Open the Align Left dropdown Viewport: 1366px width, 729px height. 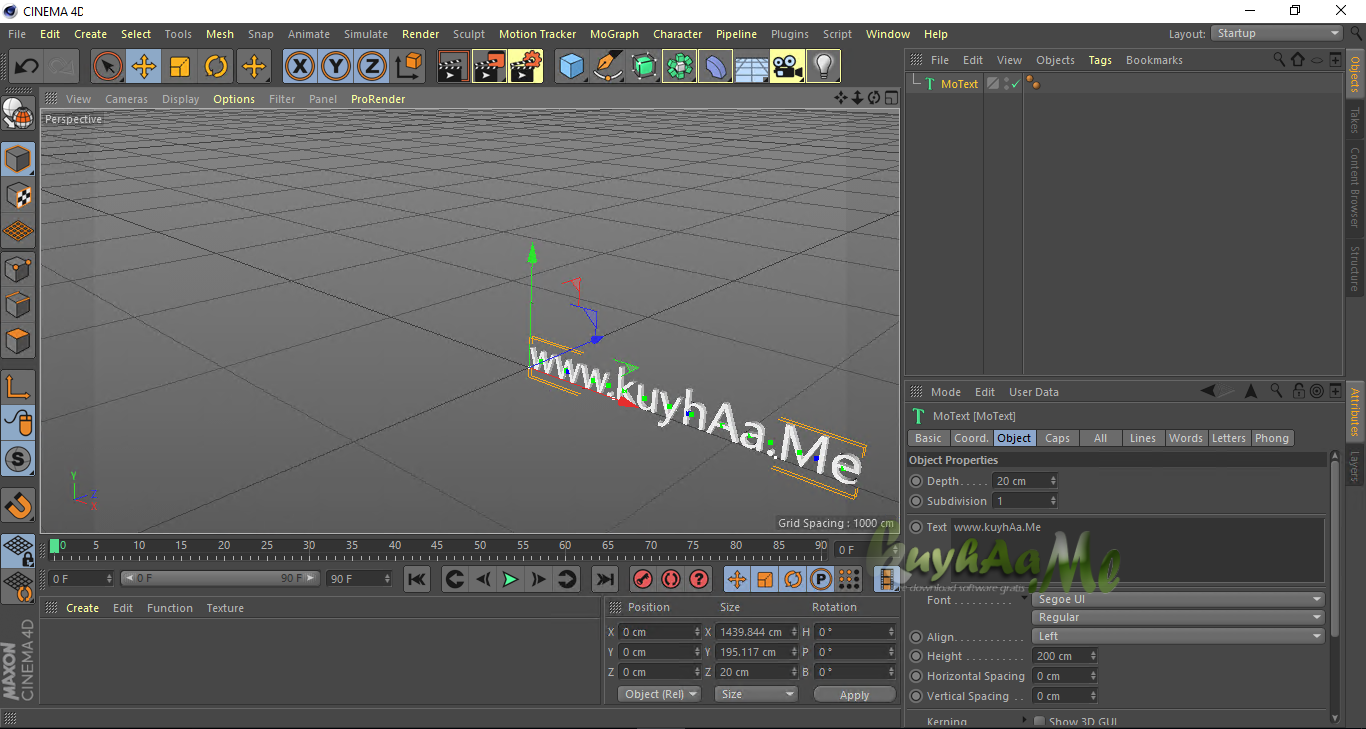pos(1179,636)
